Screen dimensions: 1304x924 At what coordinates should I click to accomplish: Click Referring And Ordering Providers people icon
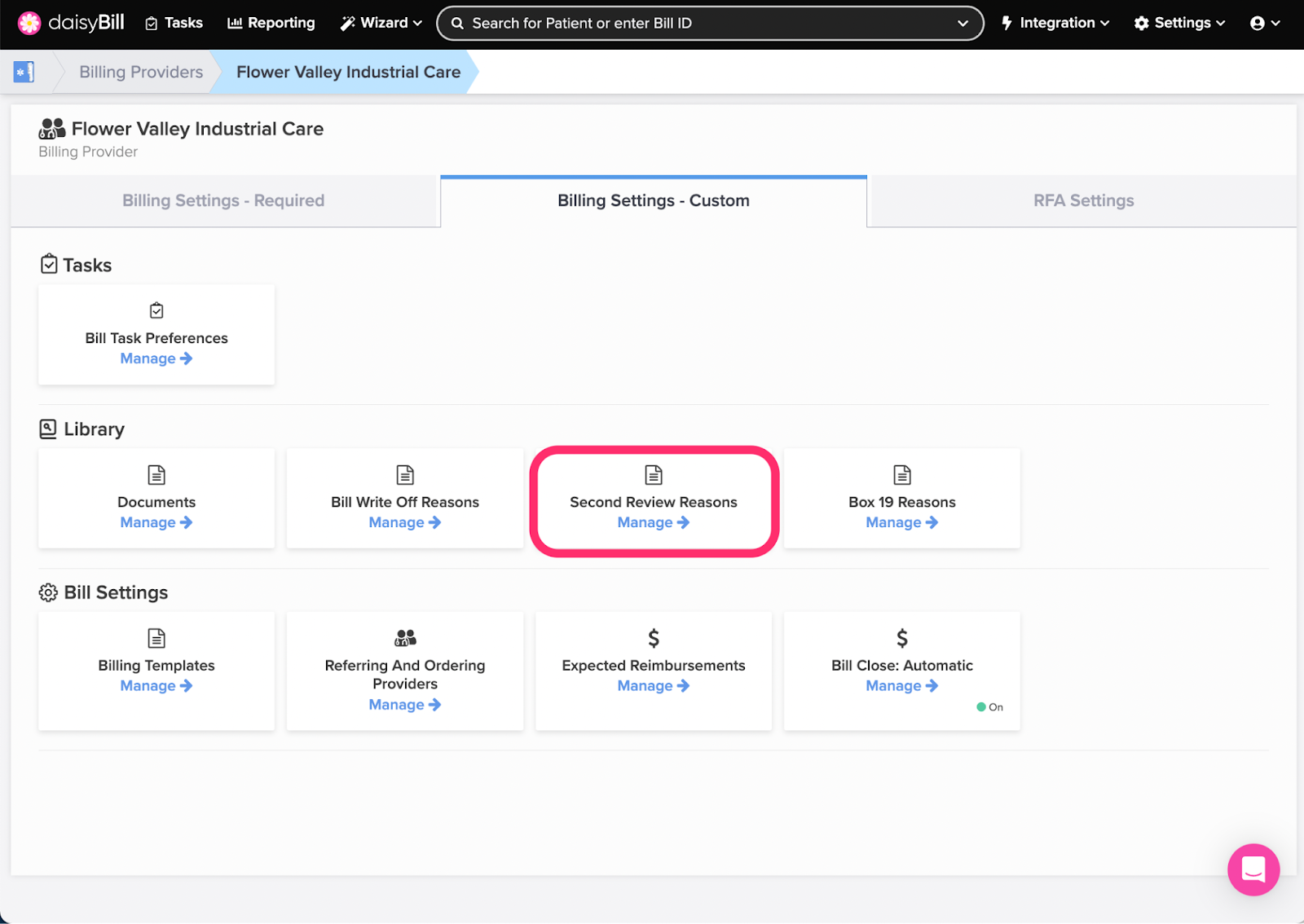point(405,637)
